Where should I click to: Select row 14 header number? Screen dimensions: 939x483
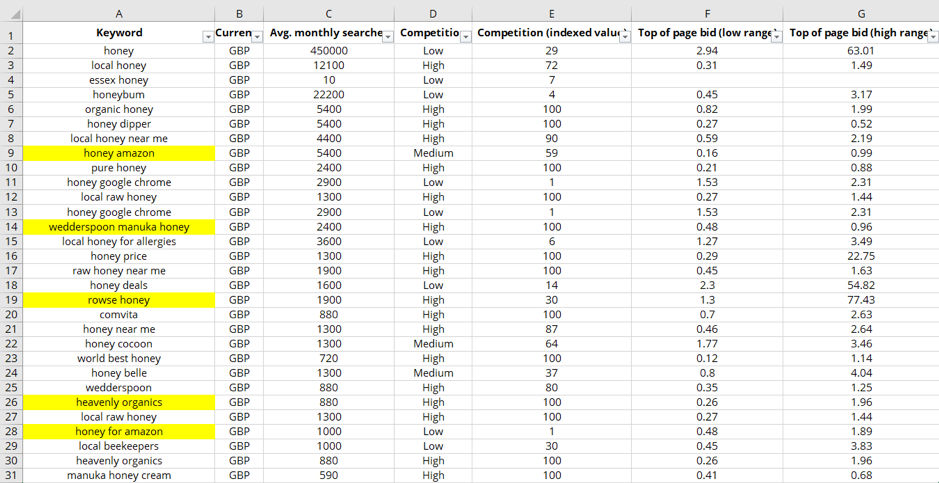click(11, 227)
